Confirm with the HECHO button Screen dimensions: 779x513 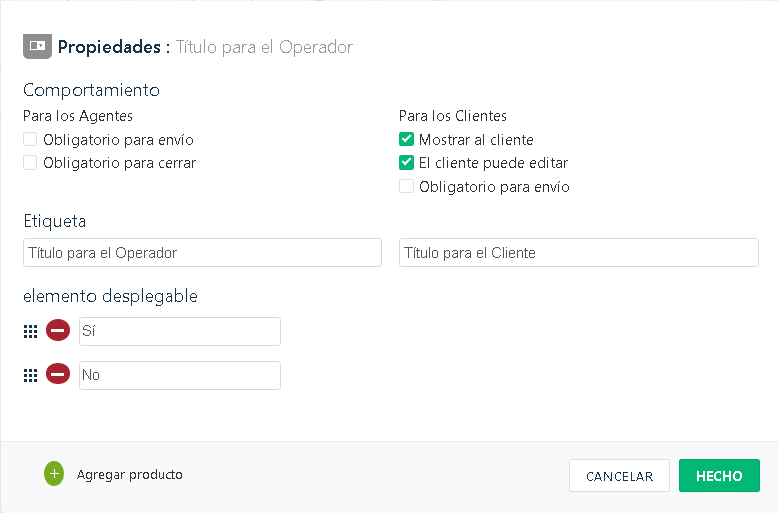coord(719,476)
